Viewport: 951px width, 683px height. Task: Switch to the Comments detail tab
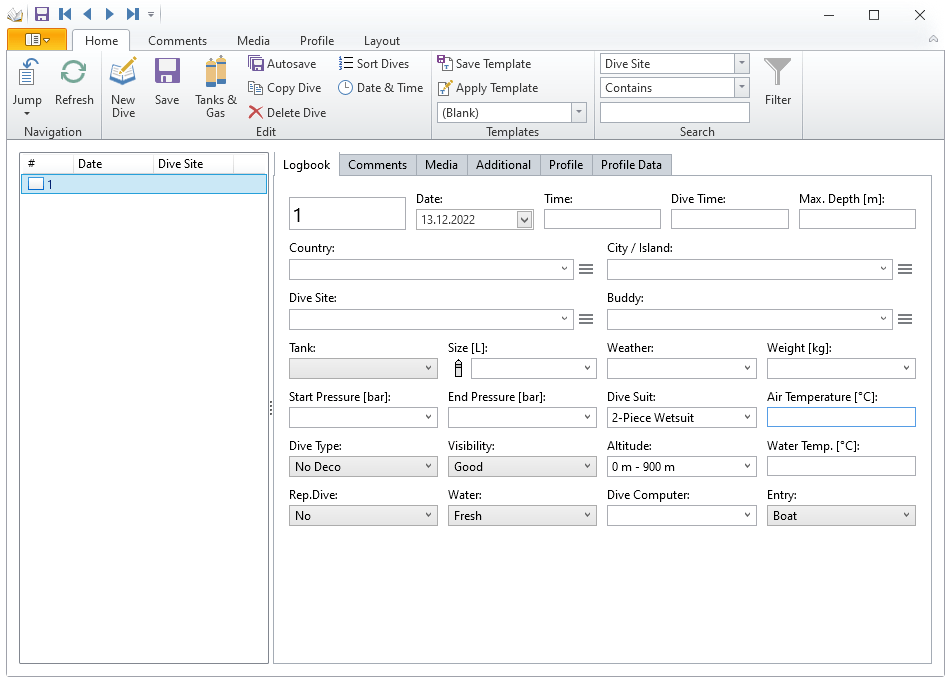click(x=377, y=165)
